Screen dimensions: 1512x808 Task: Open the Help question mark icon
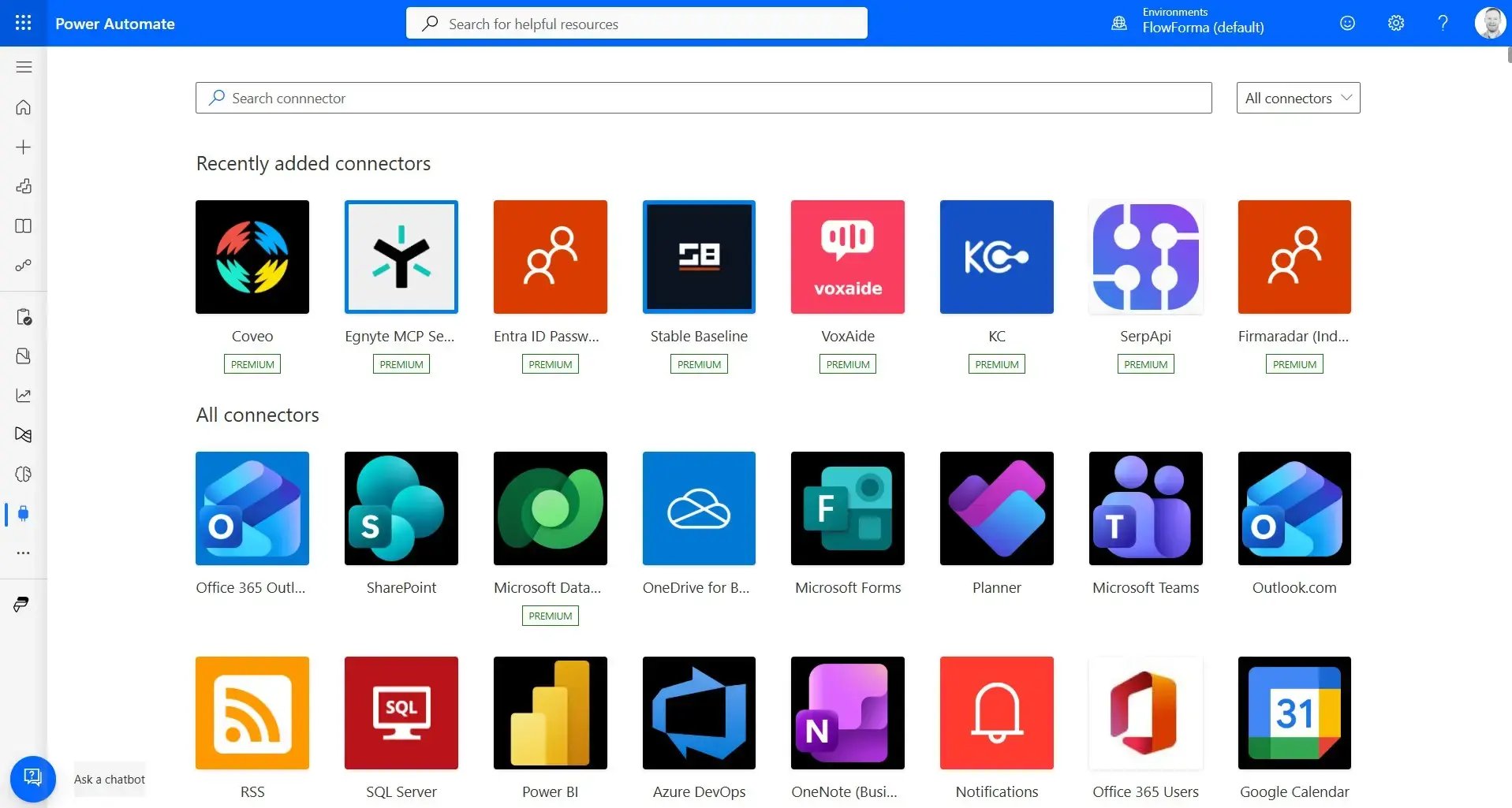1443,23
